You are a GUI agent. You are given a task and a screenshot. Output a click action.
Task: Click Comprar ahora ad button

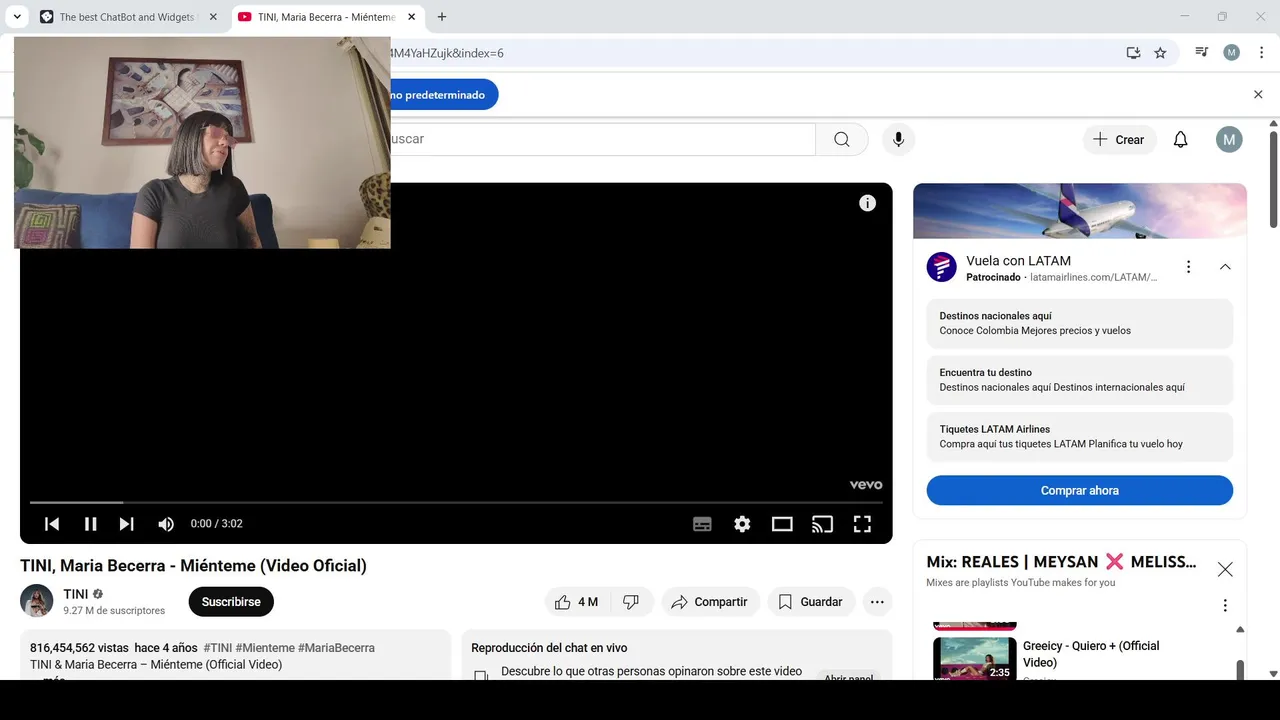[x=1080, y=490]
